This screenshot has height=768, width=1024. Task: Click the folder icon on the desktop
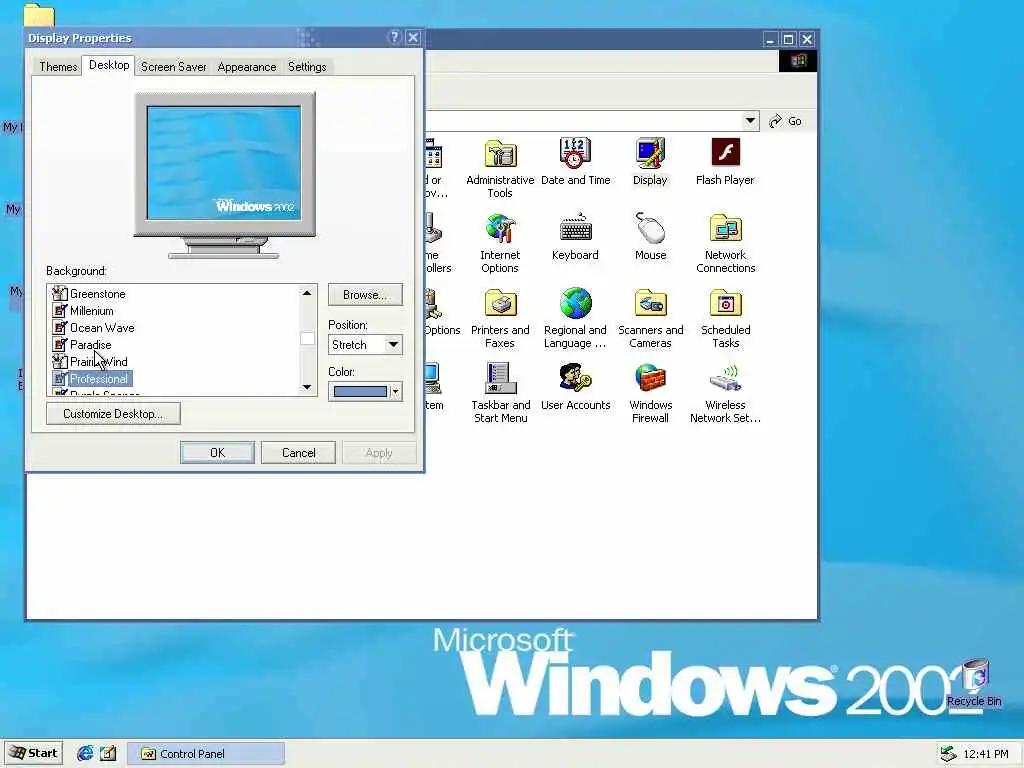tap(39, 15)
